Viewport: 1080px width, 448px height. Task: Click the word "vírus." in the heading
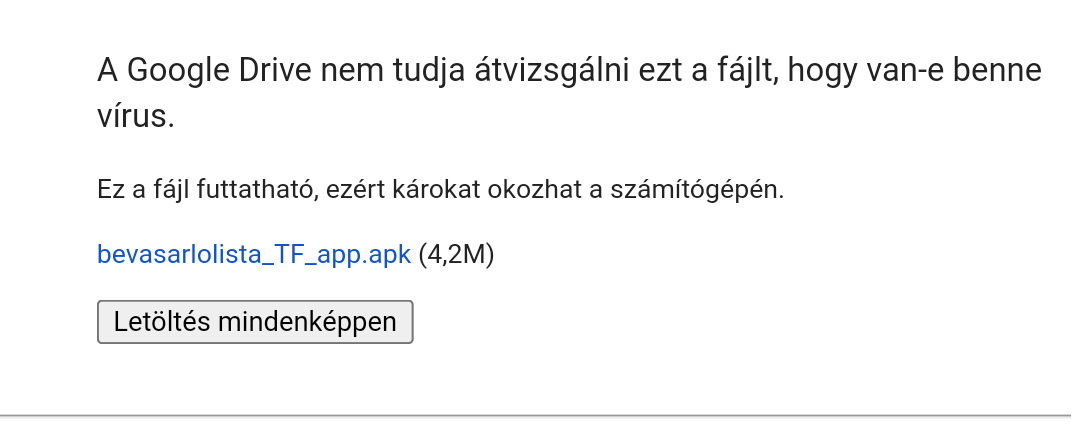tap(136, 116)
